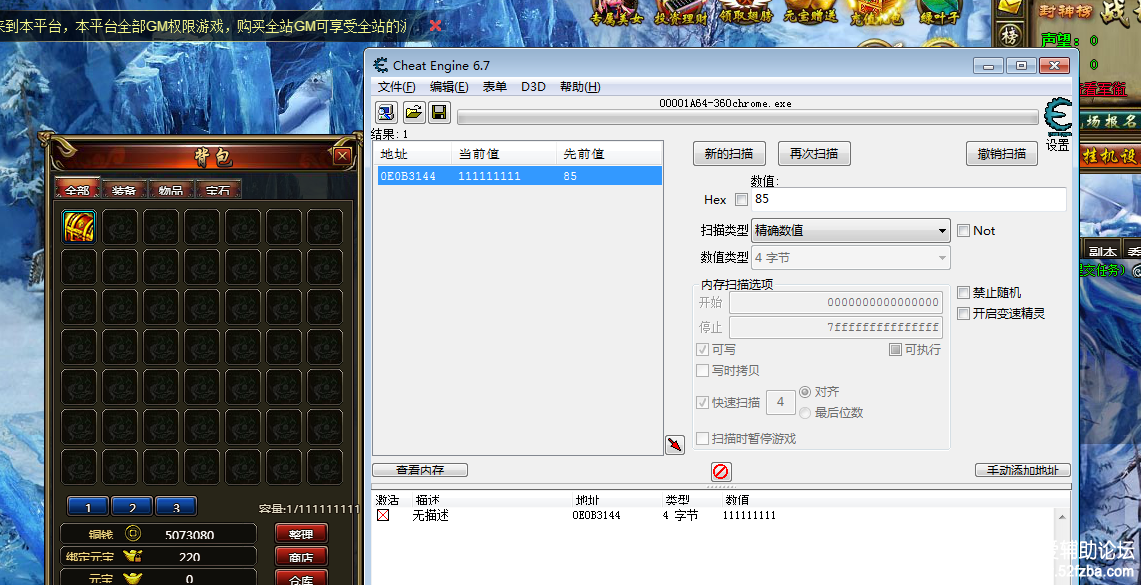1141x585 pixels.
Task: Click the 领取翅膀 game icon
Action: (x=745, y=12)
